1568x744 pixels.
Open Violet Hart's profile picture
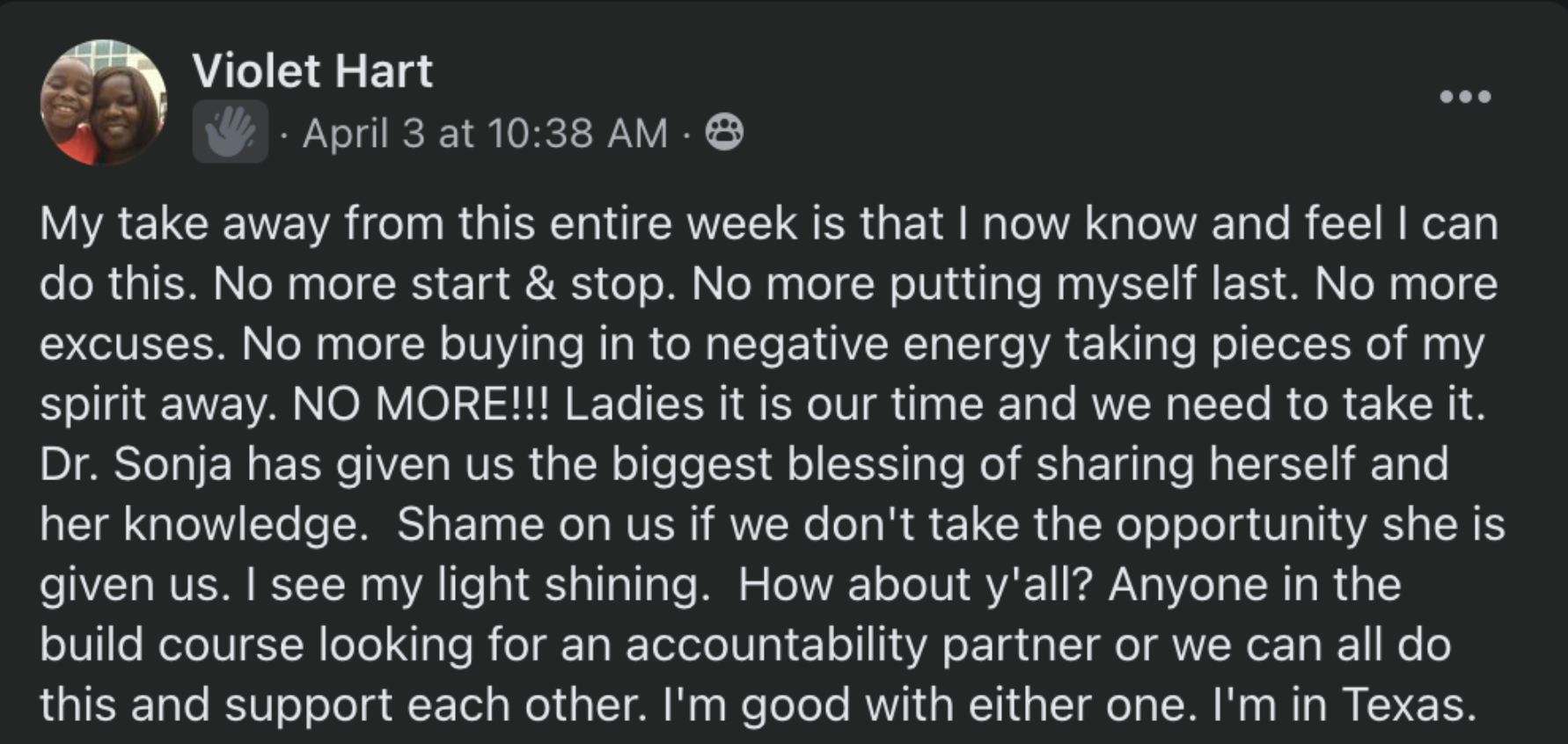point(103,102)
